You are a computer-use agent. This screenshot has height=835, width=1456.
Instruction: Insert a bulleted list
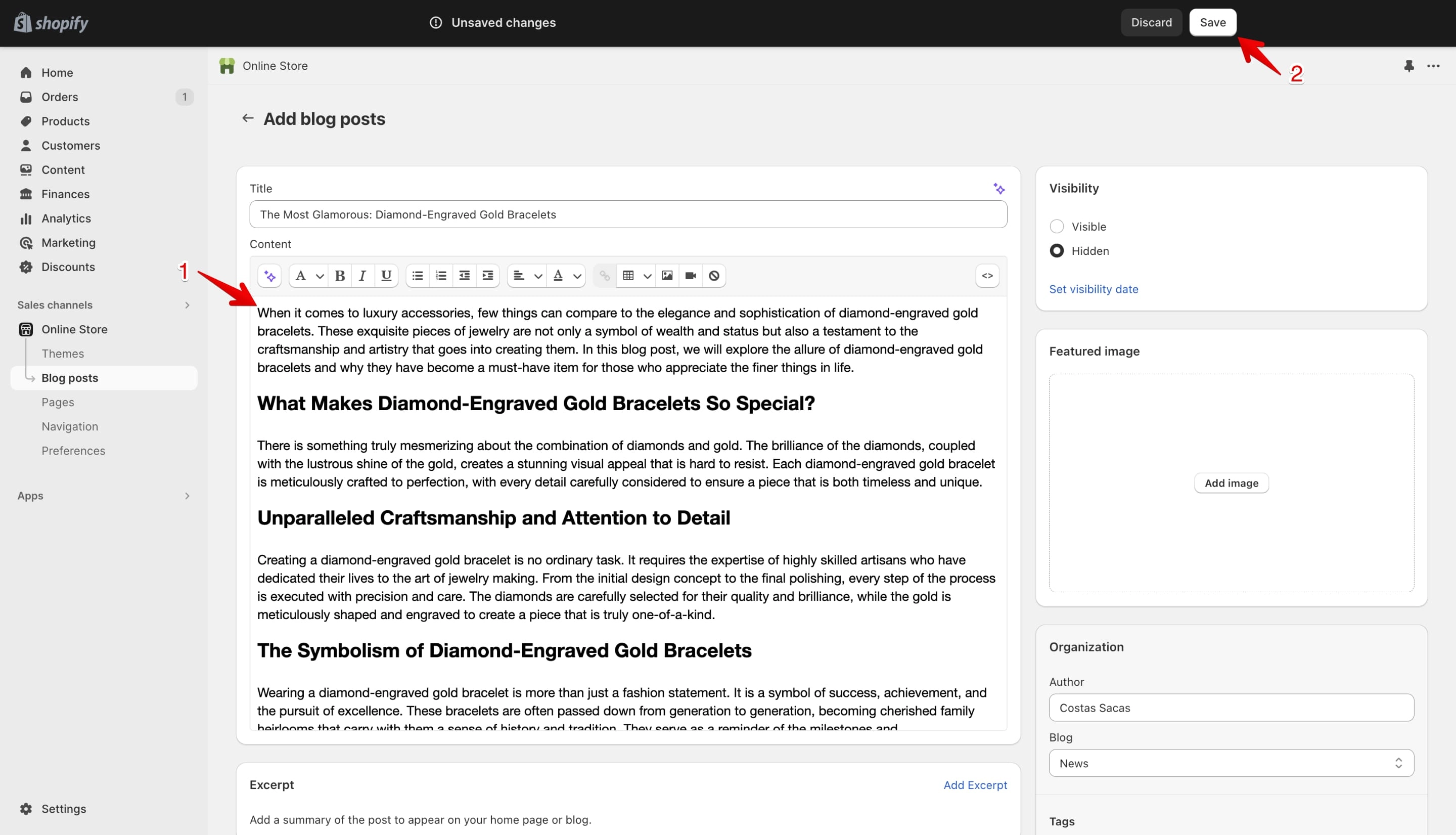[418, 276]
